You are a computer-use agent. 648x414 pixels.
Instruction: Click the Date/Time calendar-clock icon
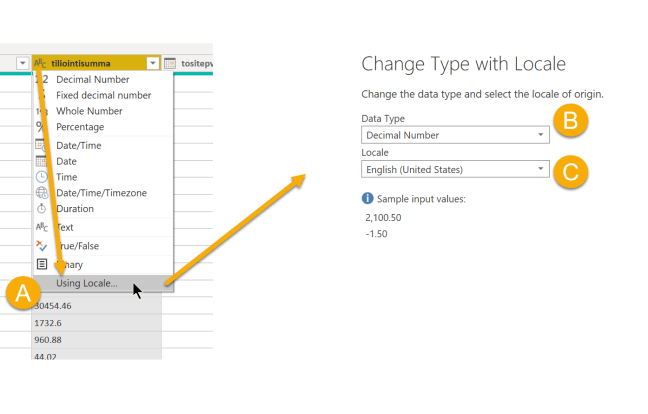click(x=41, y=146)
